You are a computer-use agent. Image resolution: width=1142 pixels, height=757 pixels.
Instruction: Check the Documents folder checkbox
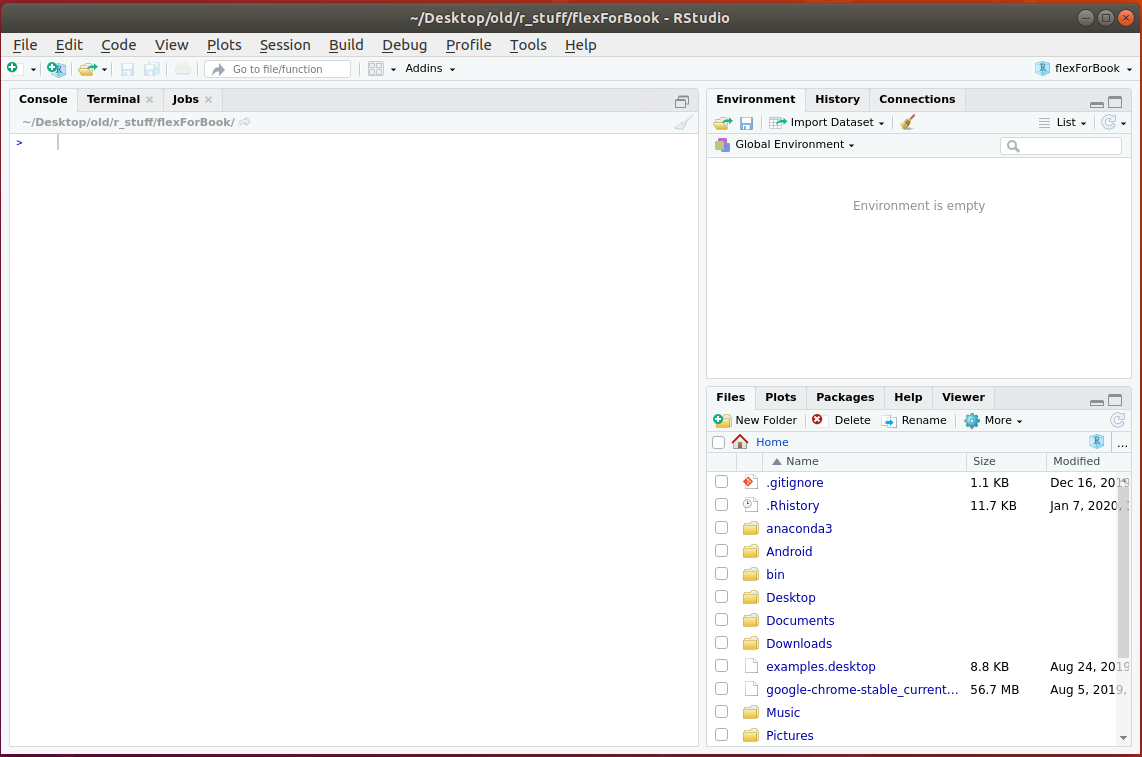point(721,619)
